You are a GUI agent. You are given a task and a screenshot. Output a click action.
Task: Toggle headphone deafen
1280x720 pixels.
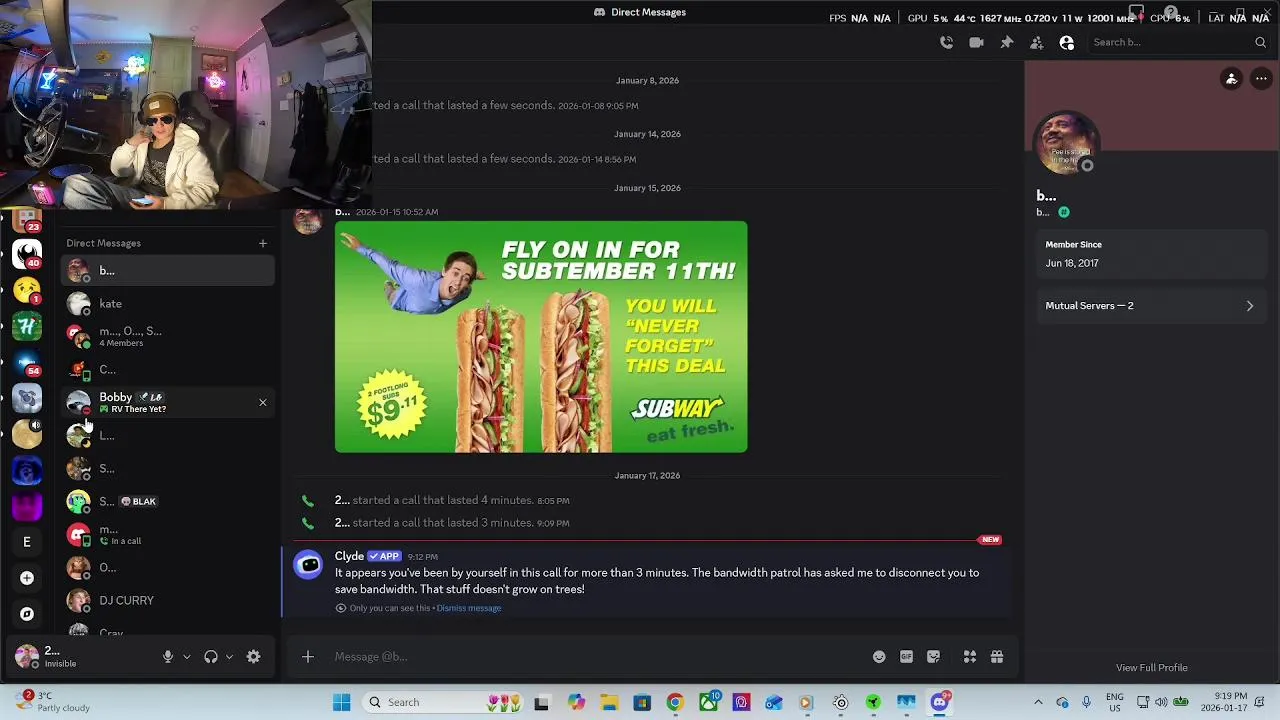[211, 657]
